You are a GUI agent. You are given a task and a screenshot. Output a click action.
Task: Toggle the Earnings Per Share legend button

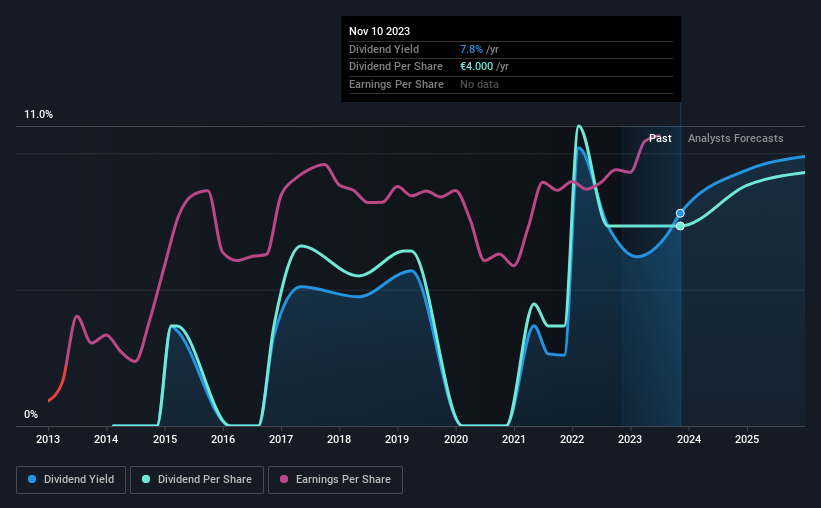pos(335,480)
